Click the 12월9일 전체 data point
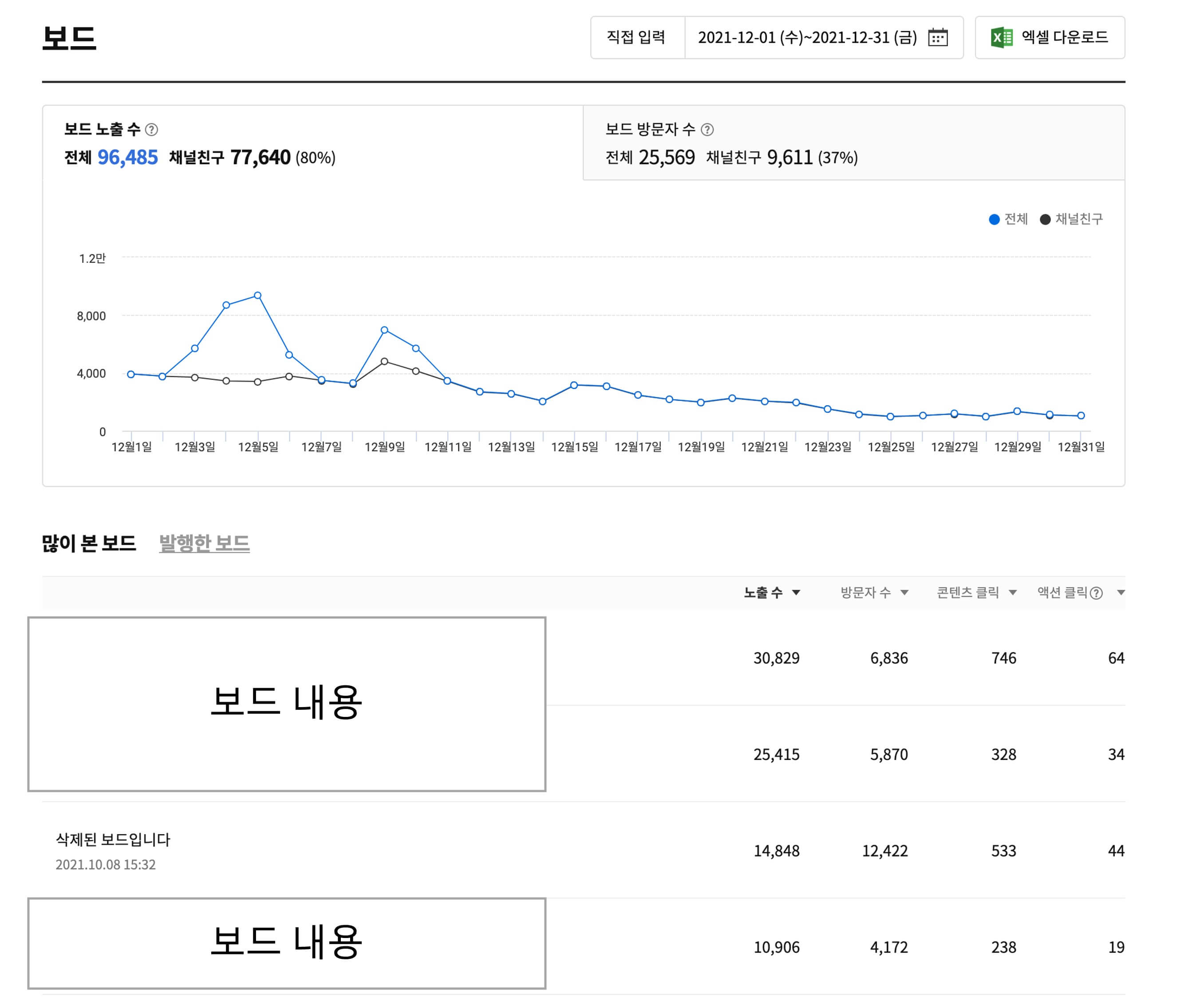The image size is (1204, 1005). (384, 330)
